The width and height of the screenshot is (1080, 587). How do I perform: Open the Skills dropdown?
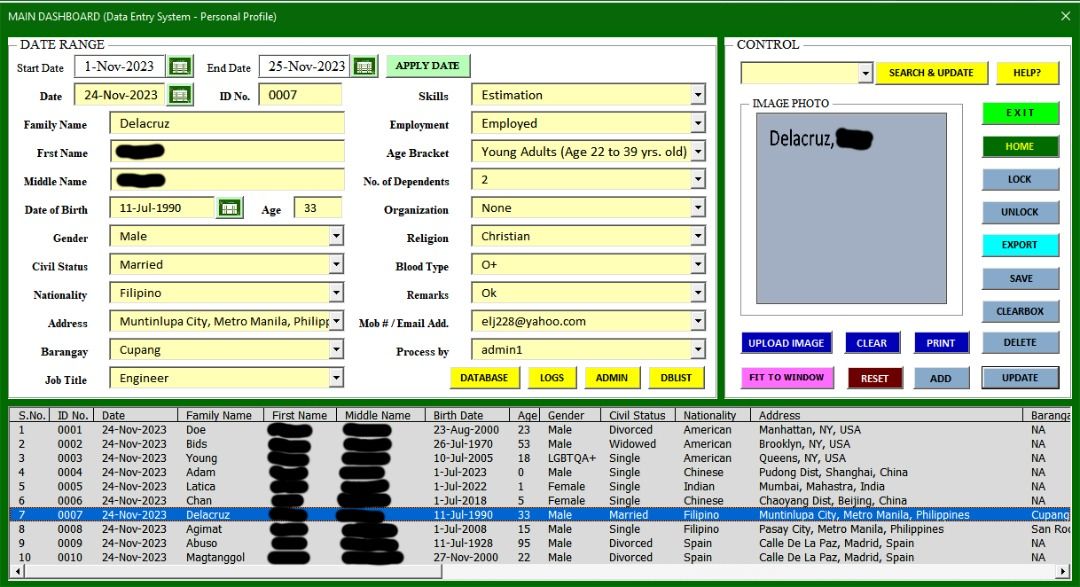pos(699,93)
